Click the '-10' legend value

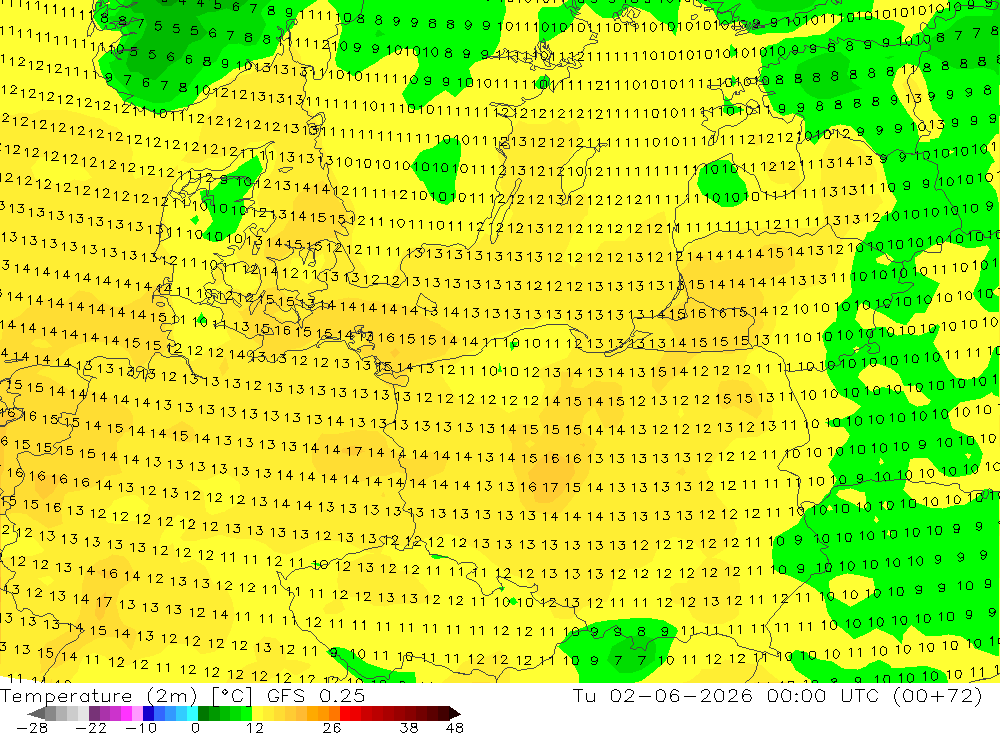(139, 727)
